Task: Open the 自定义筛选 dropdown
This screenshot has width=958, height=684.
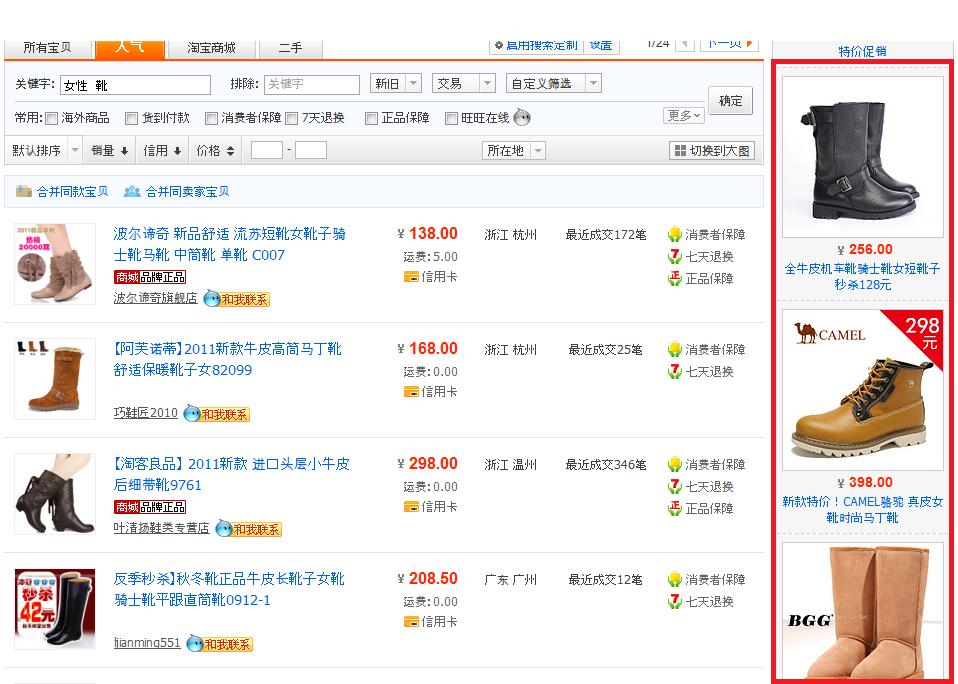Action: (x=554, y=83)
